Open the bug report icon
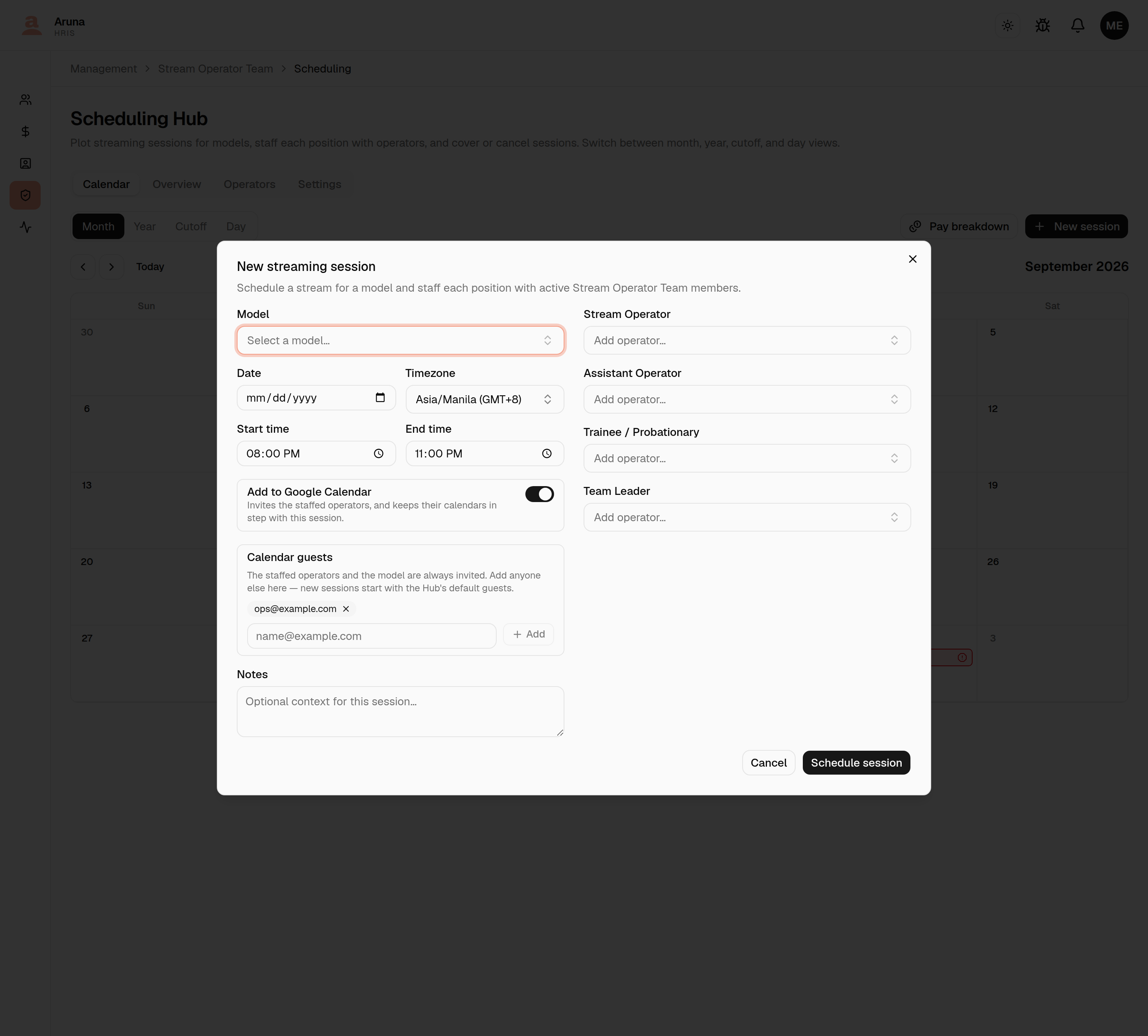 (1042, 26)
